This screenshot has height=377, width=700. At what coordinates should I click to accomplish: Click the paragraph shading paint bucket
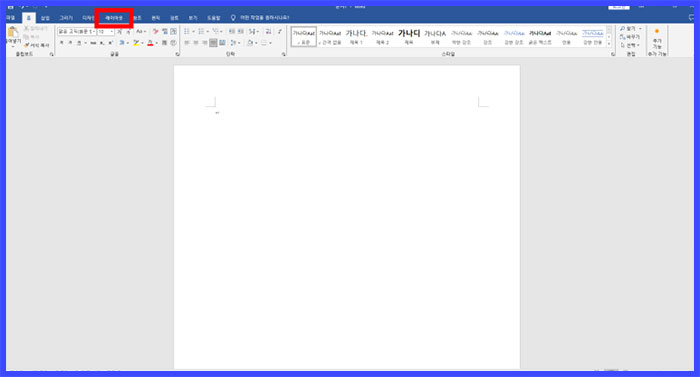pyautogui.click(x=250, y=43)
